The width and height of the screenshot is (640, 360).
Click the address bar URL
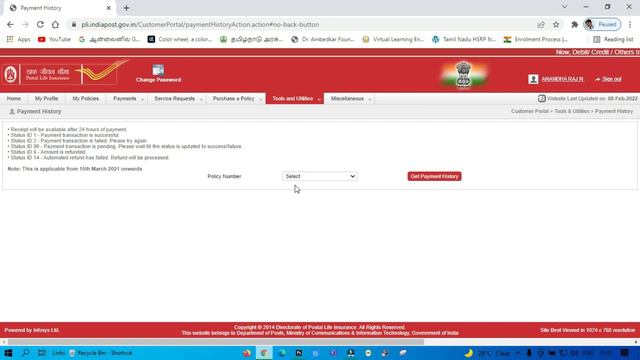pos(200,24)
